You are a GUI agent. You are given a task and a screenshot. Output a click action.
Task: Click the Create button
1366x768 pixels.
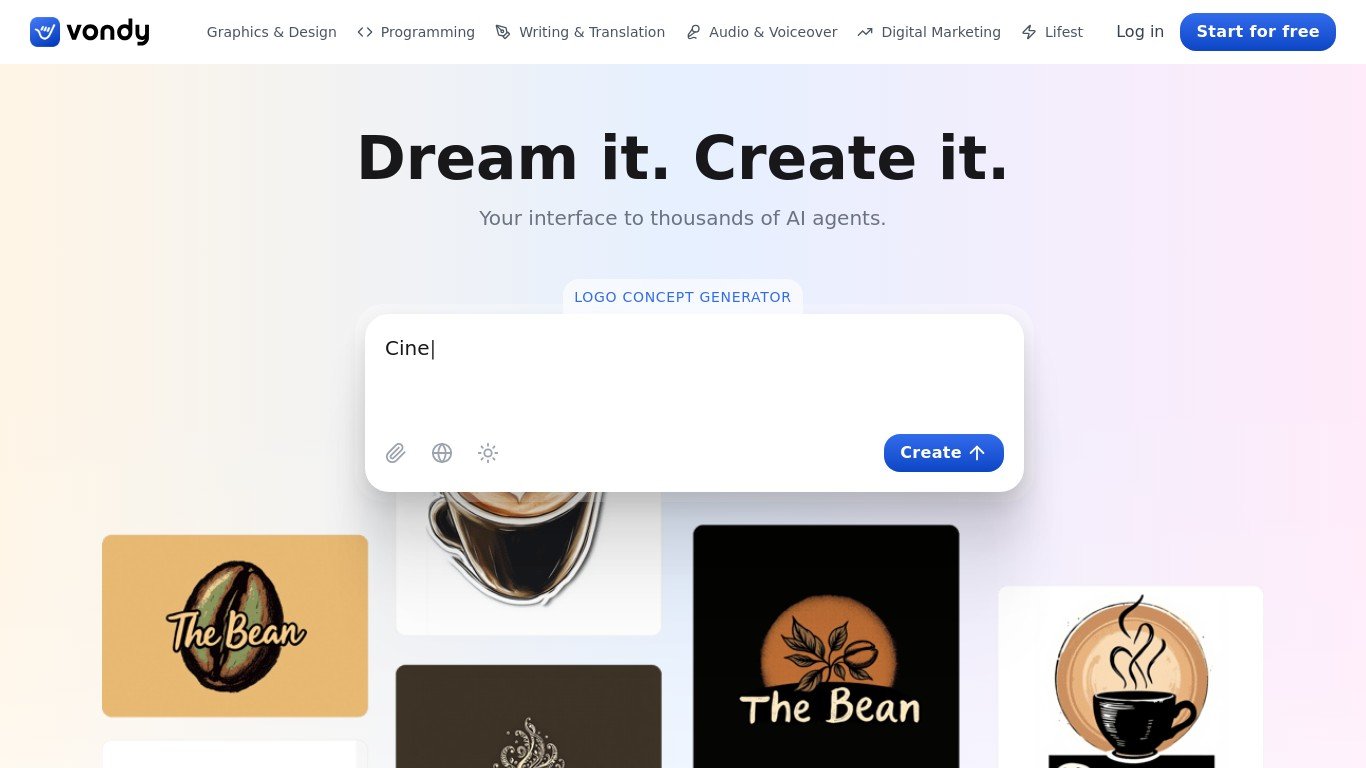click(x=944, y=453)
